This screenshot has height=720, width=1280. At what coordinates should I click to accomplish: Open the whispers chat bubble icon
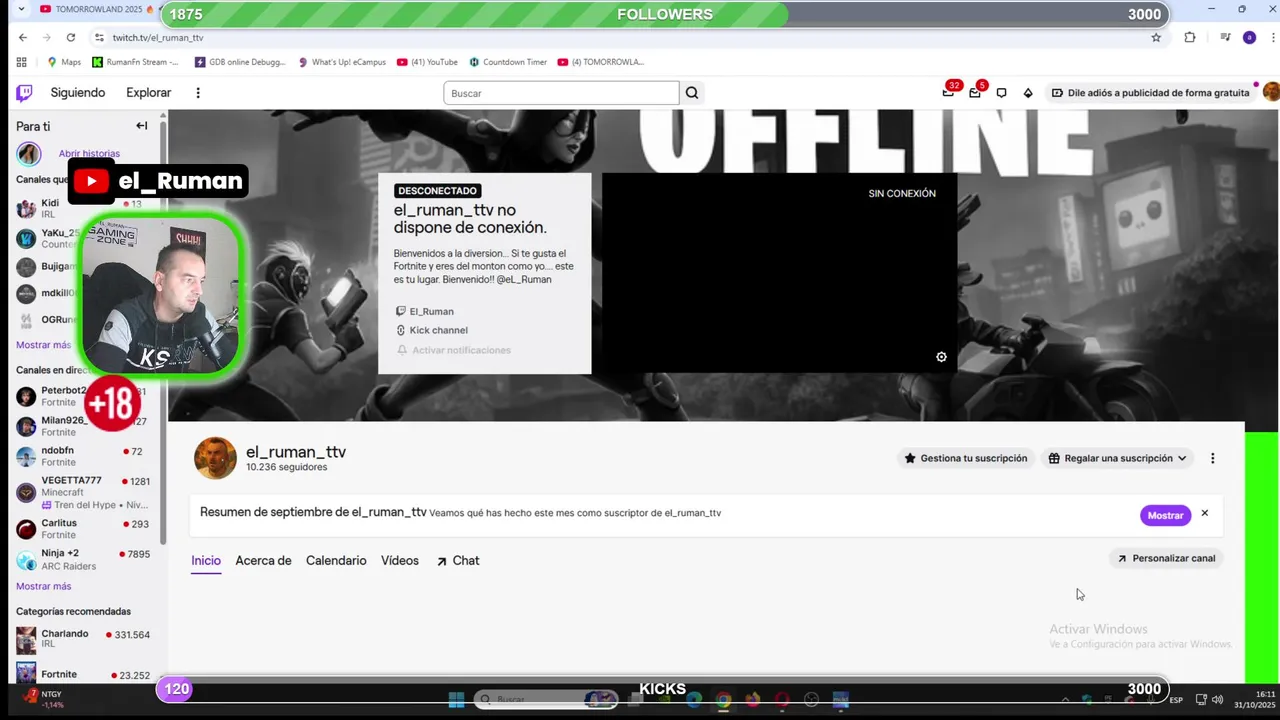click(x=1001, y=93)
